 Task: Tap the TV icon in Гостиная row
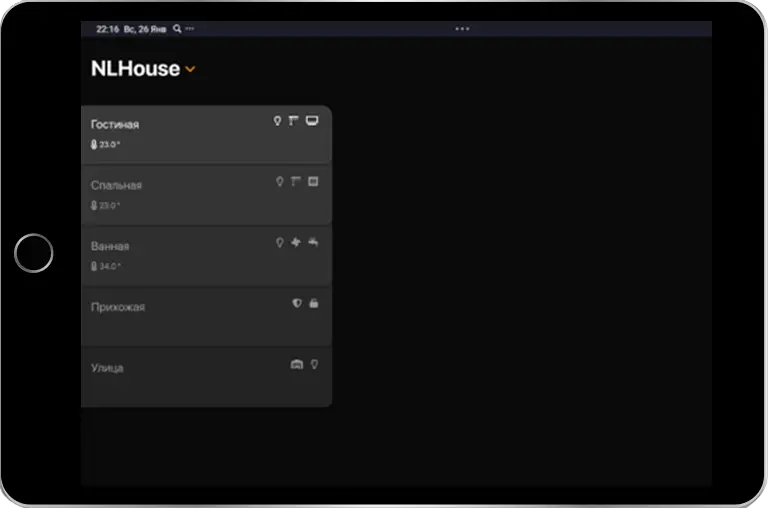(x=312, y=121)
